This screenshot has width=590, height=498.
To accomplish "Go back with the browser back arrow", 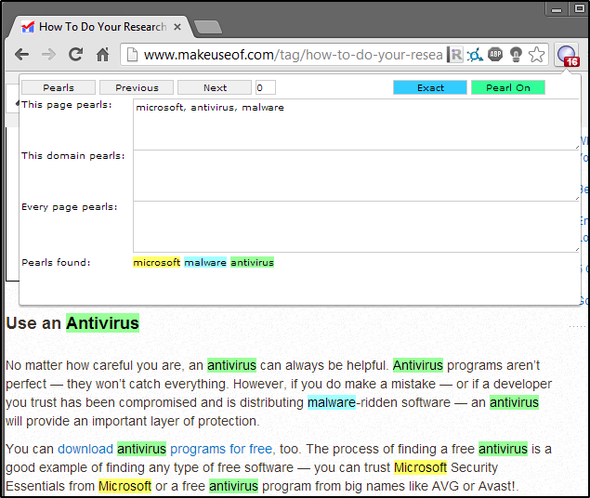I will point(22,55).
